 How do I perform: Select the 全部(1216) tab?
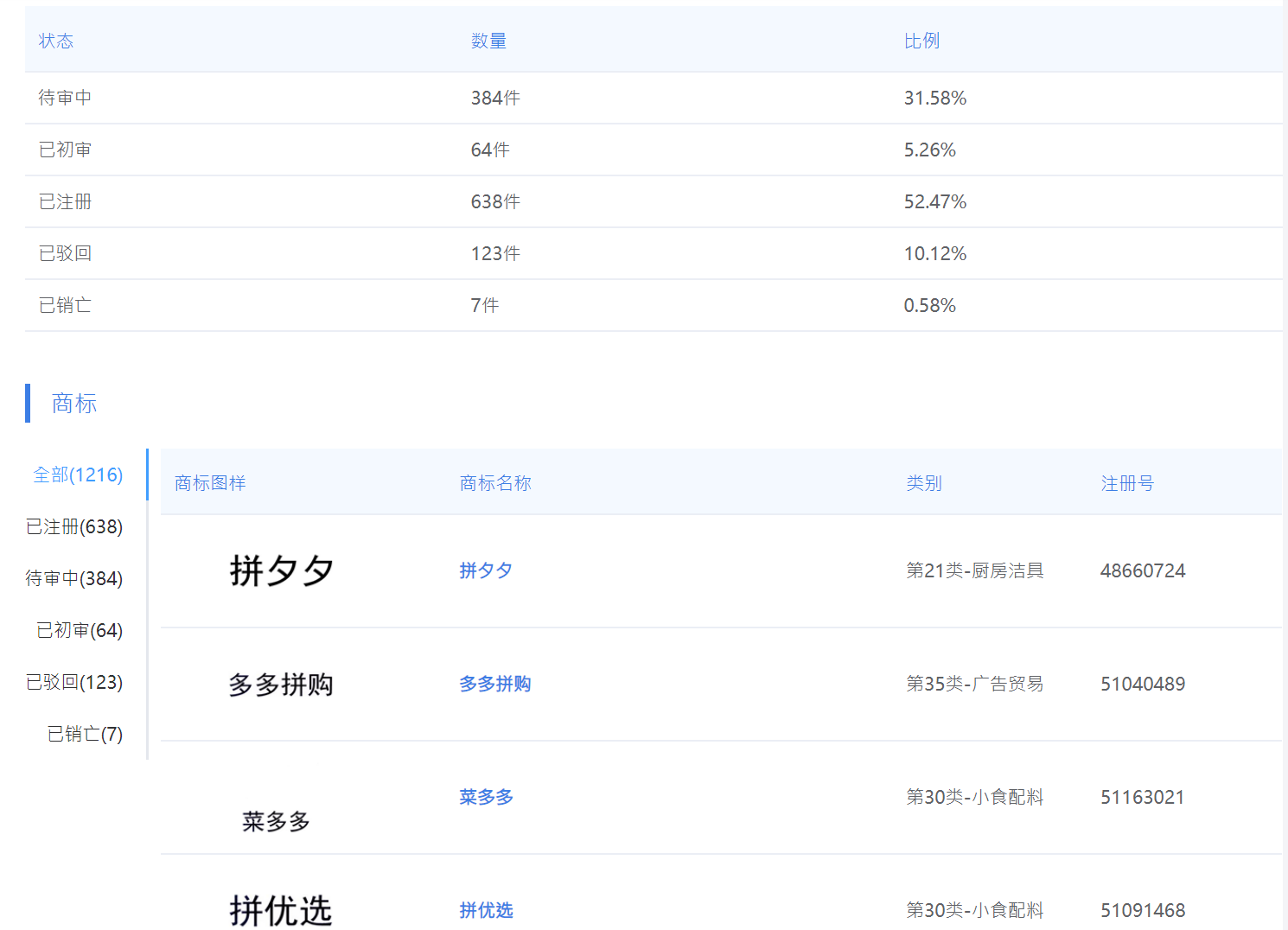pyautogui.click(x=78, y=475)
